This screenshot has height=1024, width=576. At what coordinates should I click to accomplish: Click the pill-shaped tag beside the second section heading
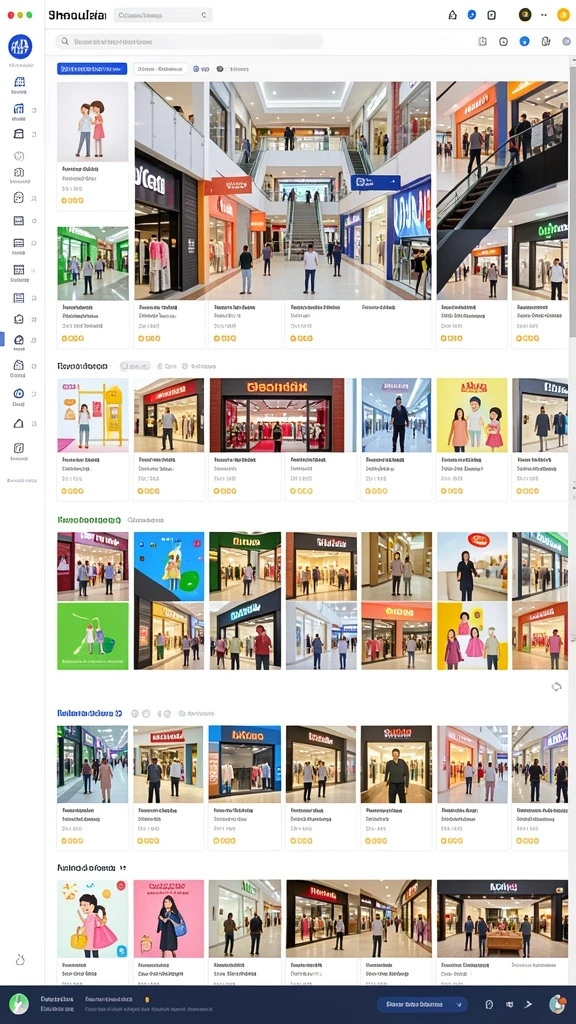(x=135, y=366)
